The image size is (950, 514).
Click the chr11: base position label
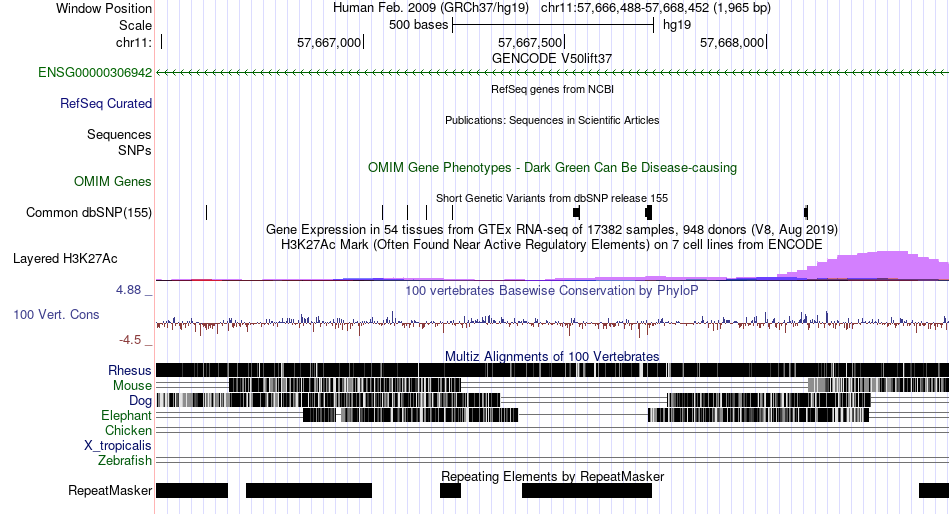(x=134, y=42)
